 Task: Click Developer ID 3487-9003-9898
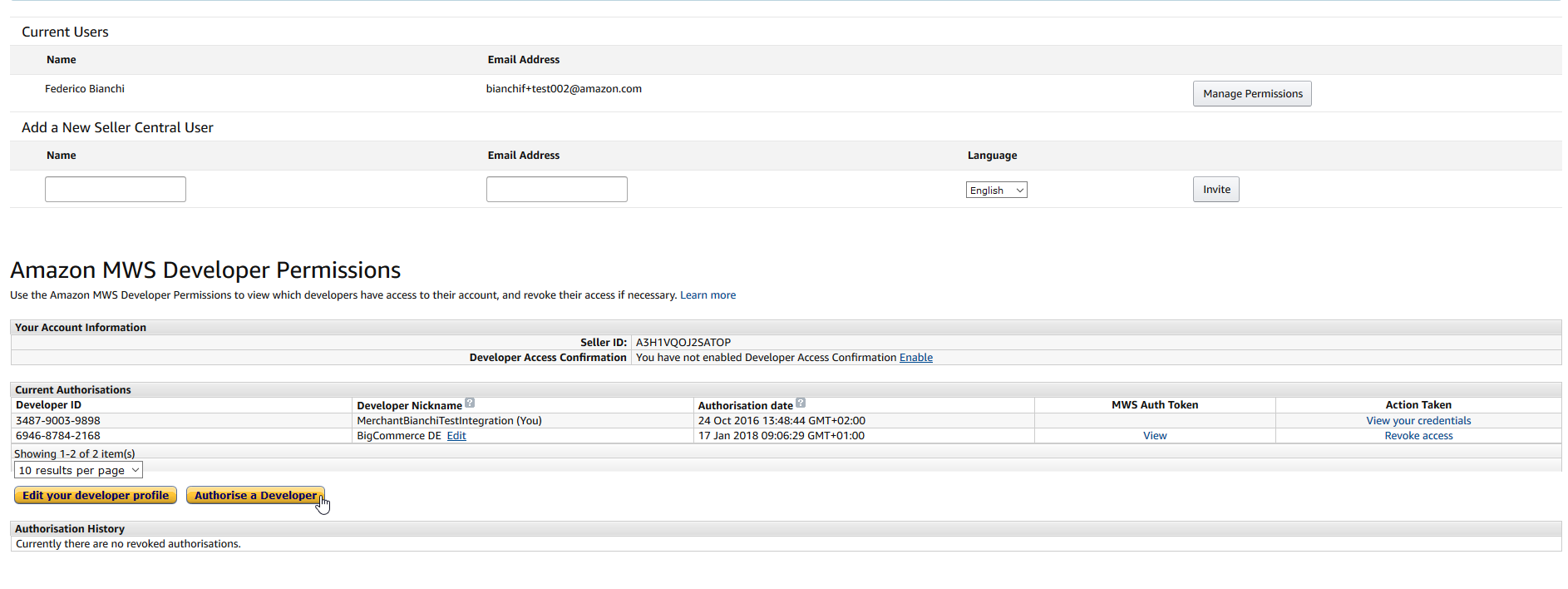pyautogui.click(x=58, y=421)
